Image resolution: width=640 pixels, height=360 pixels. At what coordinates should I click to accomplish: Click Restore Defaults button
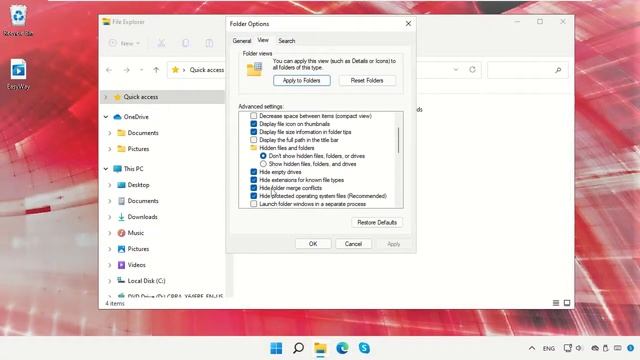point(377,222)
